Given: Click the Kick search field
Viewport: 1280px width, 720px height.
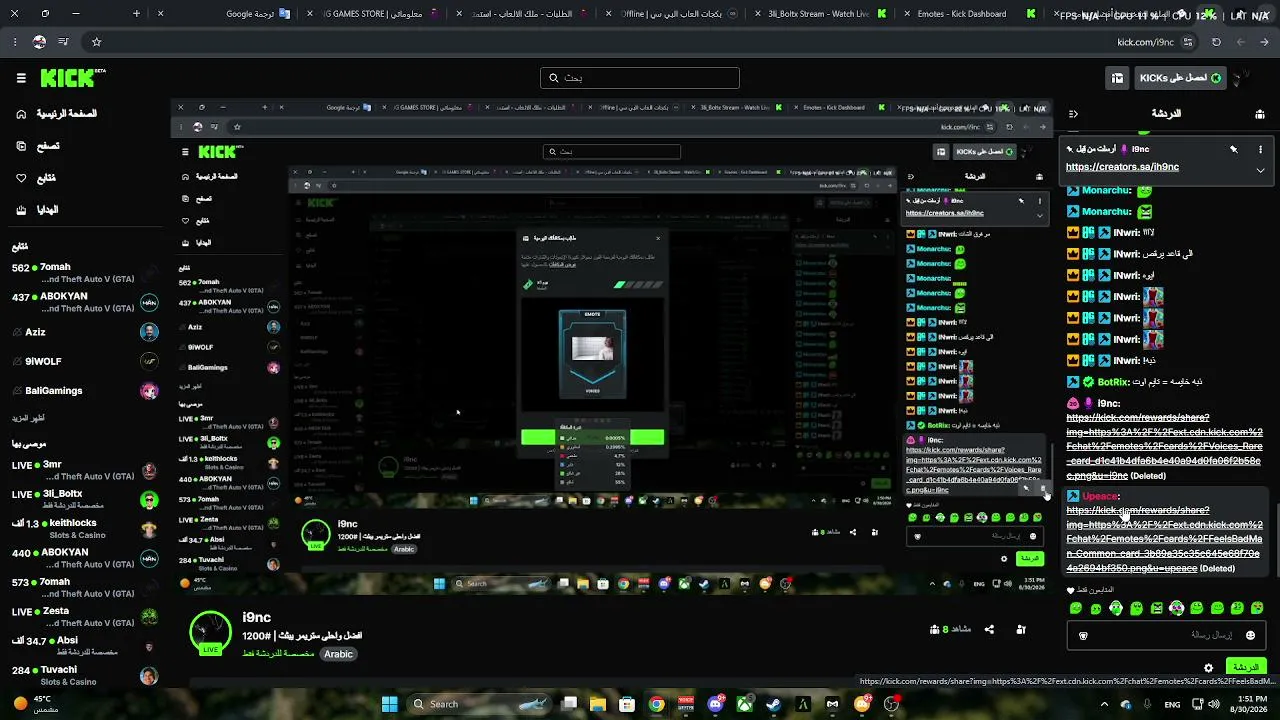Looking at the screenshot, I should click(x=640, y=78).
